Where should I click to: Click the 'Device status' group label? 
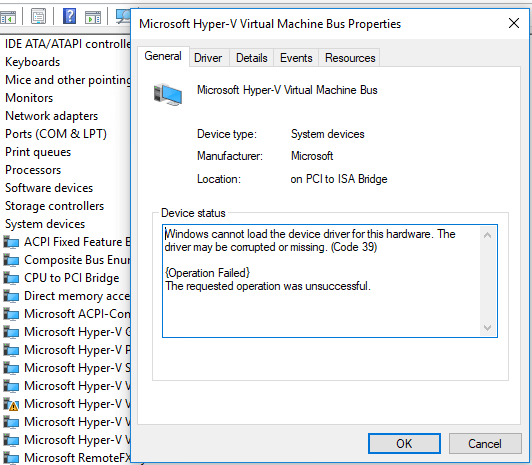[x=193, y=213]
